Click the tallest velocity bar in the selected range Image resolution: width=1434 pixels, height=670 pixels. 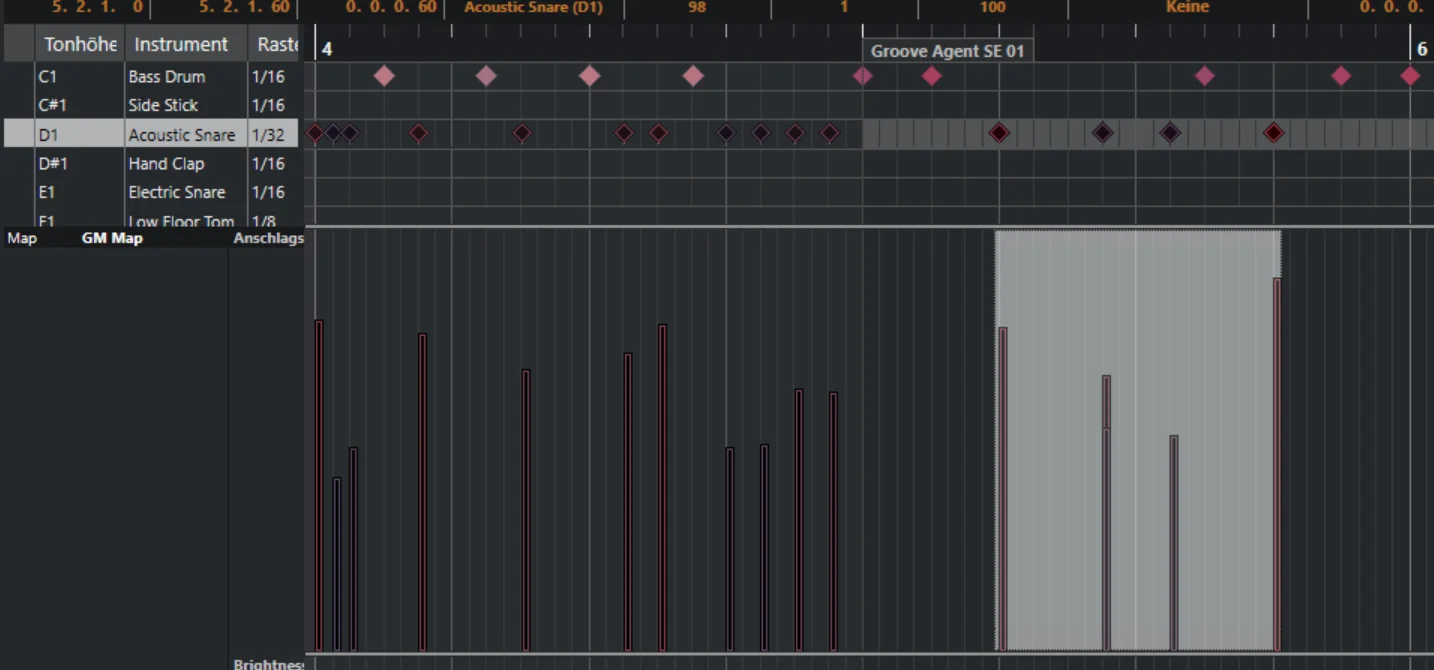1277,464
